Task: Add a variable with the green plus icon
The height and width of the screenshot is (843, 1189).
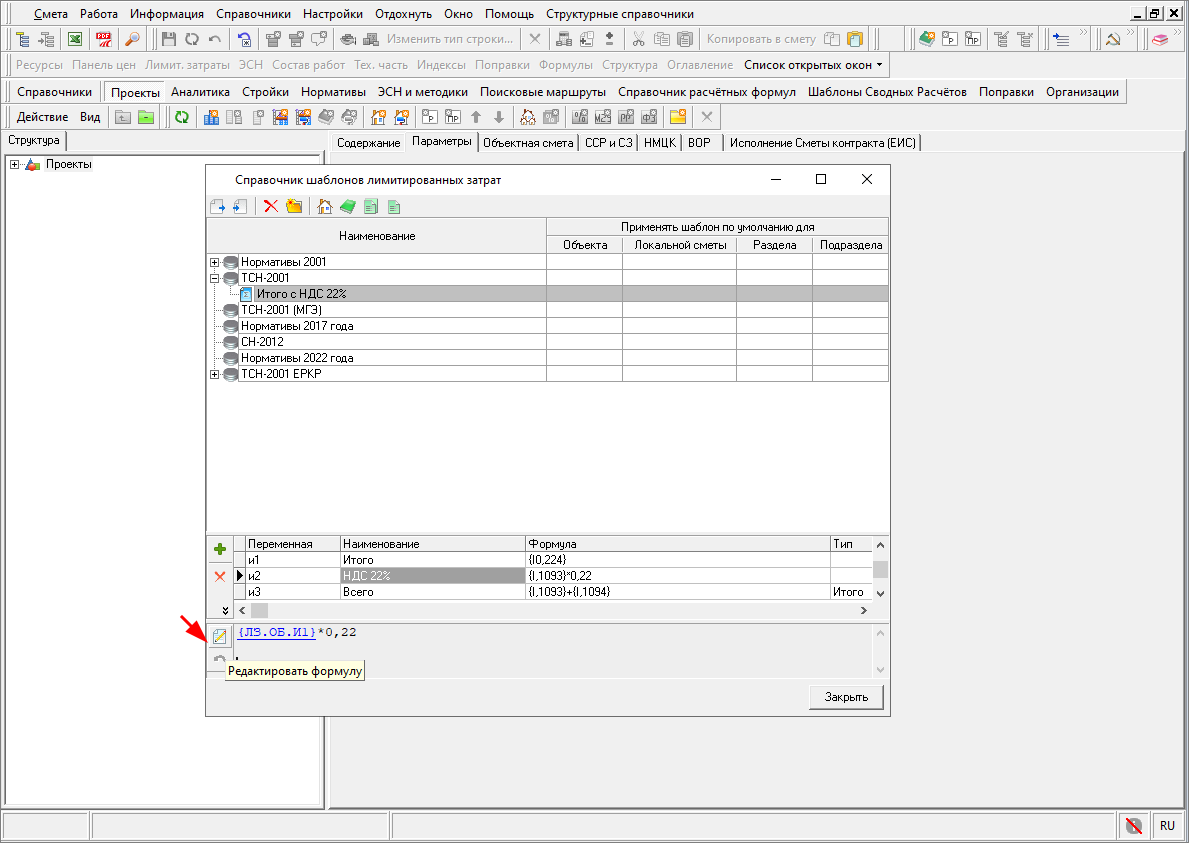Action: coord(220,549)
